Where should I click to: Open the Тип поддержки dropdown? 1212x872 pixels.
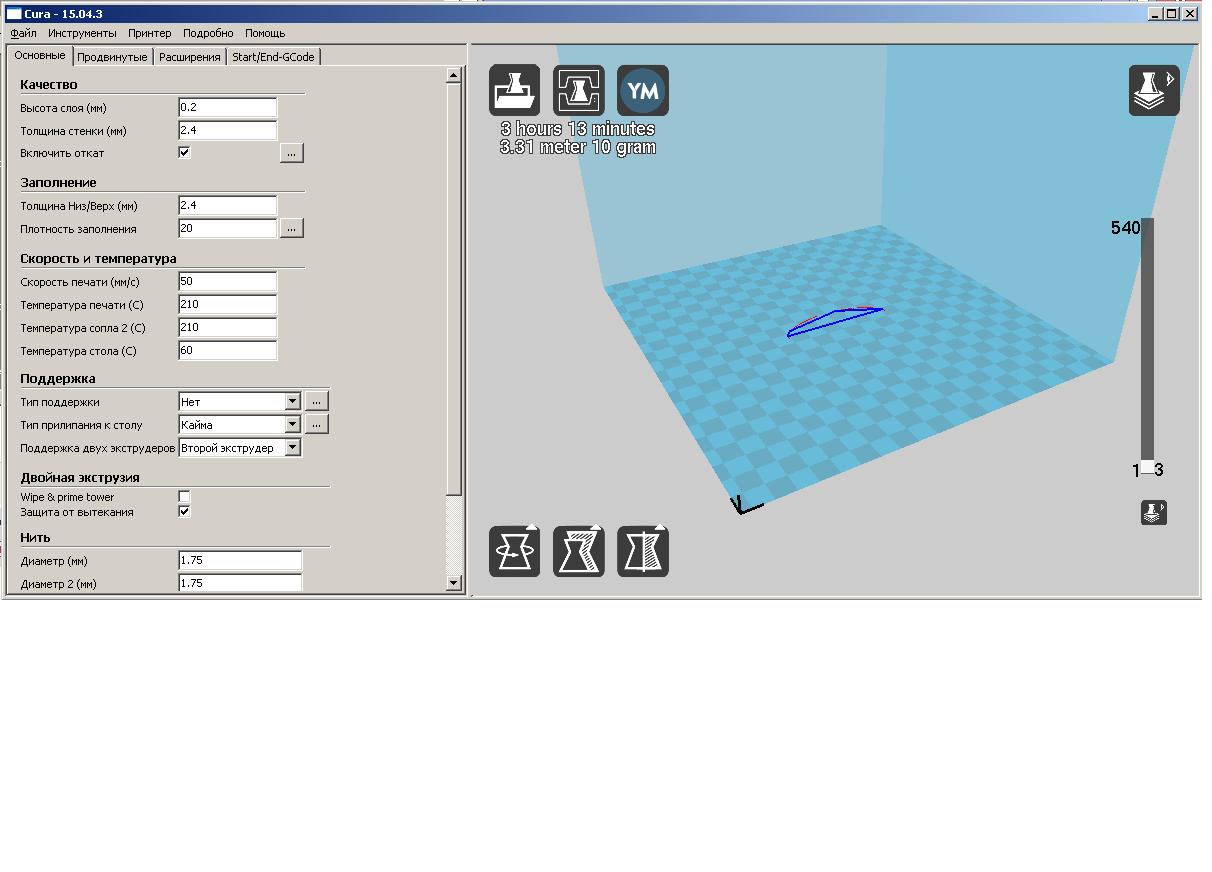tap(292, 402)
